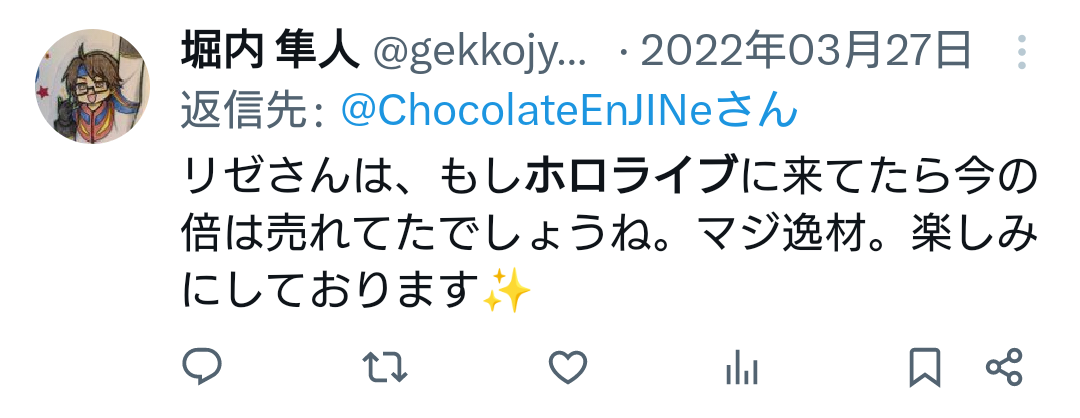
Task: Open the @gekkojy... handle profile
Action: click(x=479, y=52)
